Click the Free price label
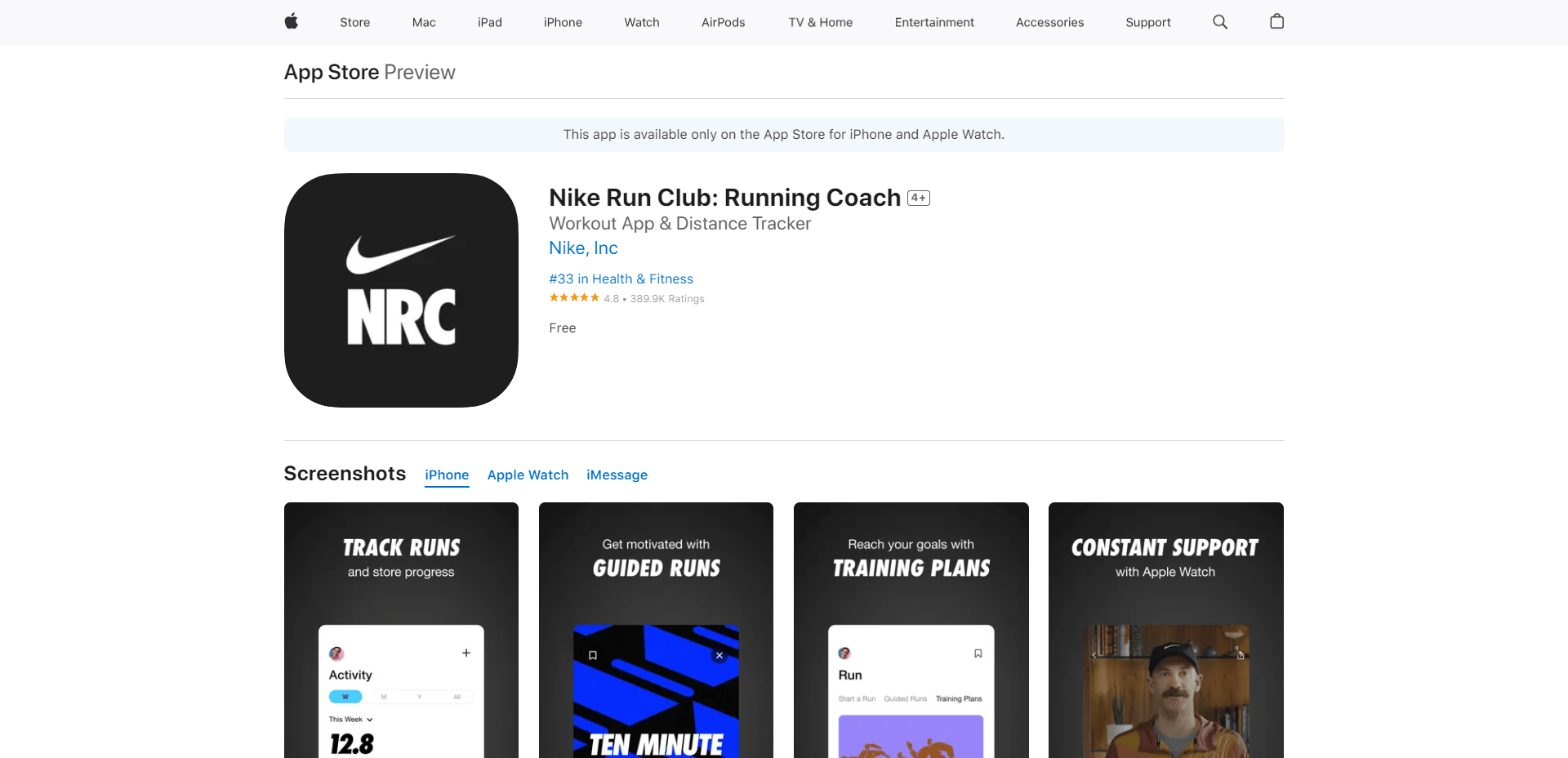Image resolution: width=1568 pixels, height=758 pixels. (563, 328)
